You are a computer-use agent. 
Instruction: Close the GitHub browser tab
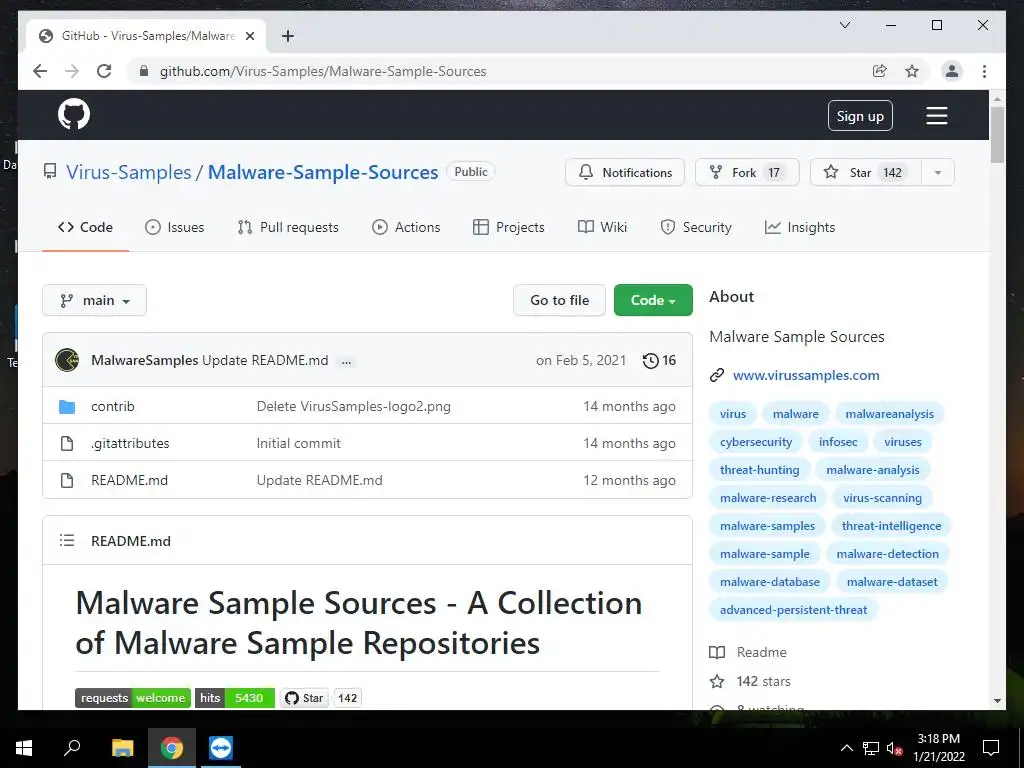tap(249, 36)
